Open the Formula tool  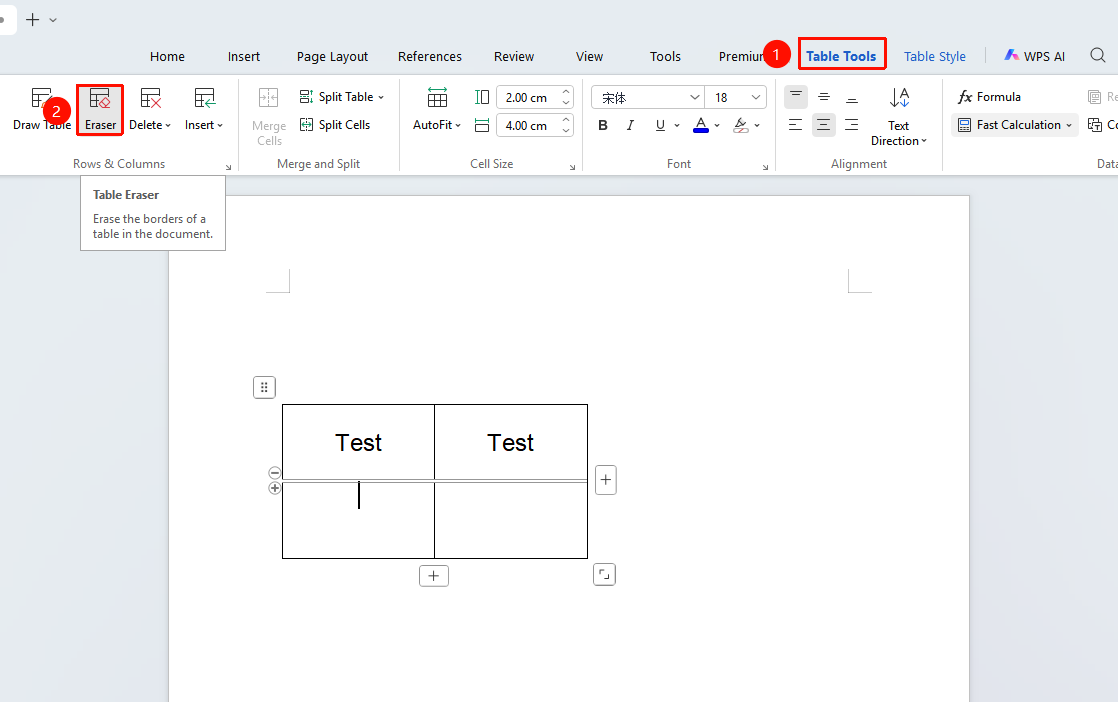point(989,97)
